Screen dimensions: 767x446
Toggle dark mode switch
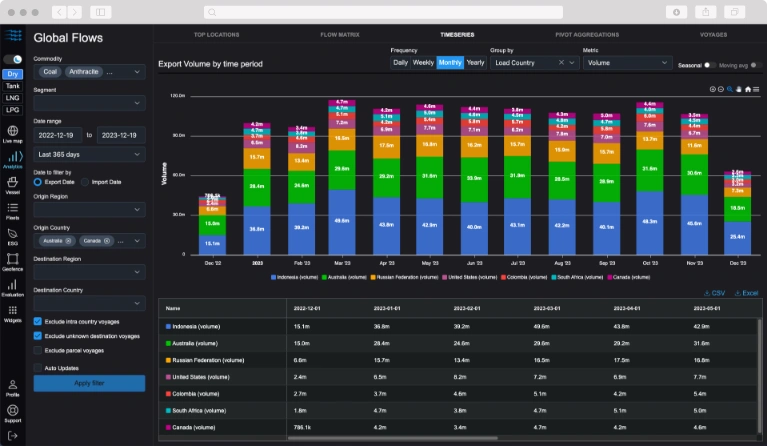coord(13,60)
